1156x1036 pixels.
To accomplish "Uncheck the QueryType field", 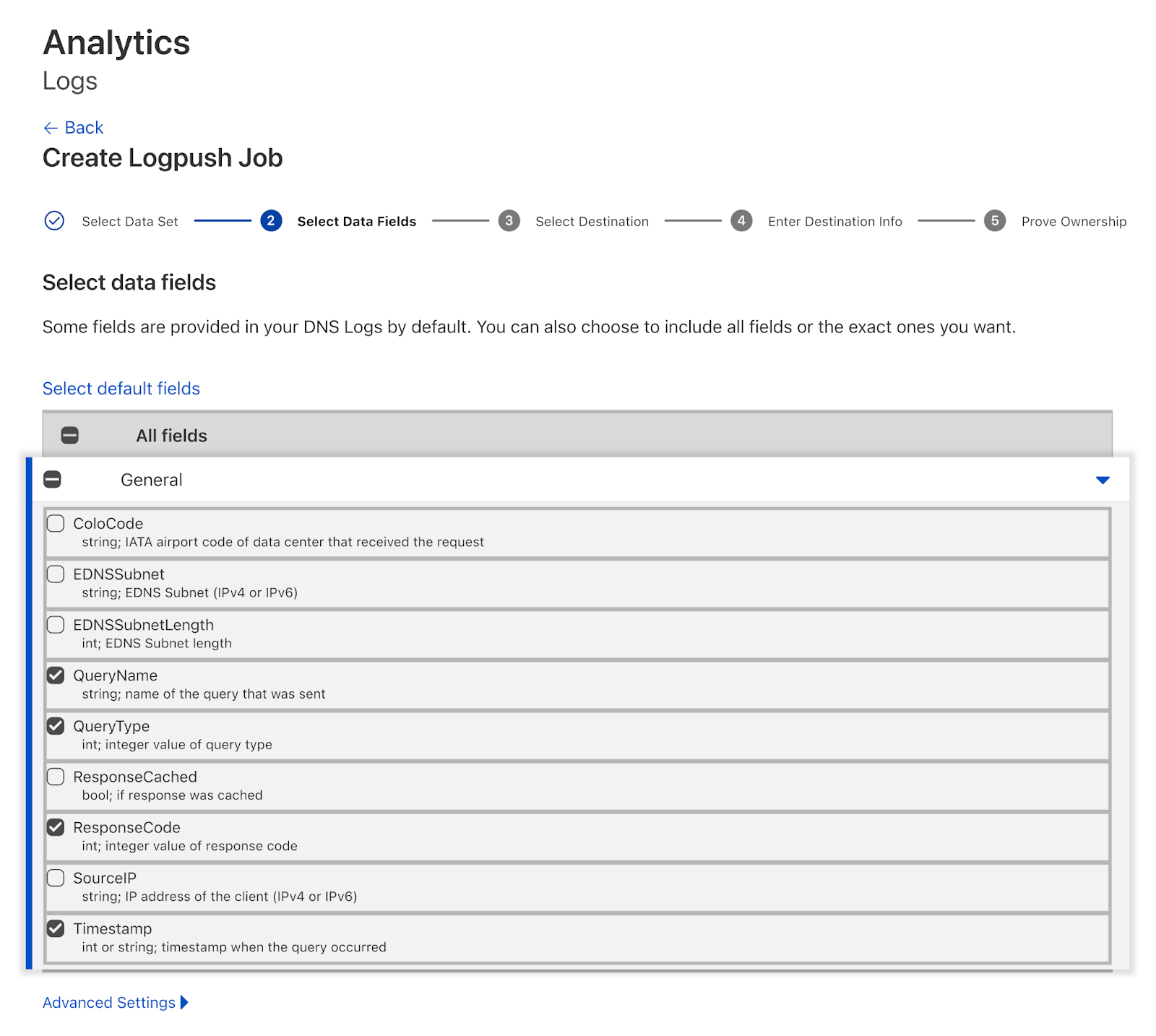I will (x=56, y=725).
